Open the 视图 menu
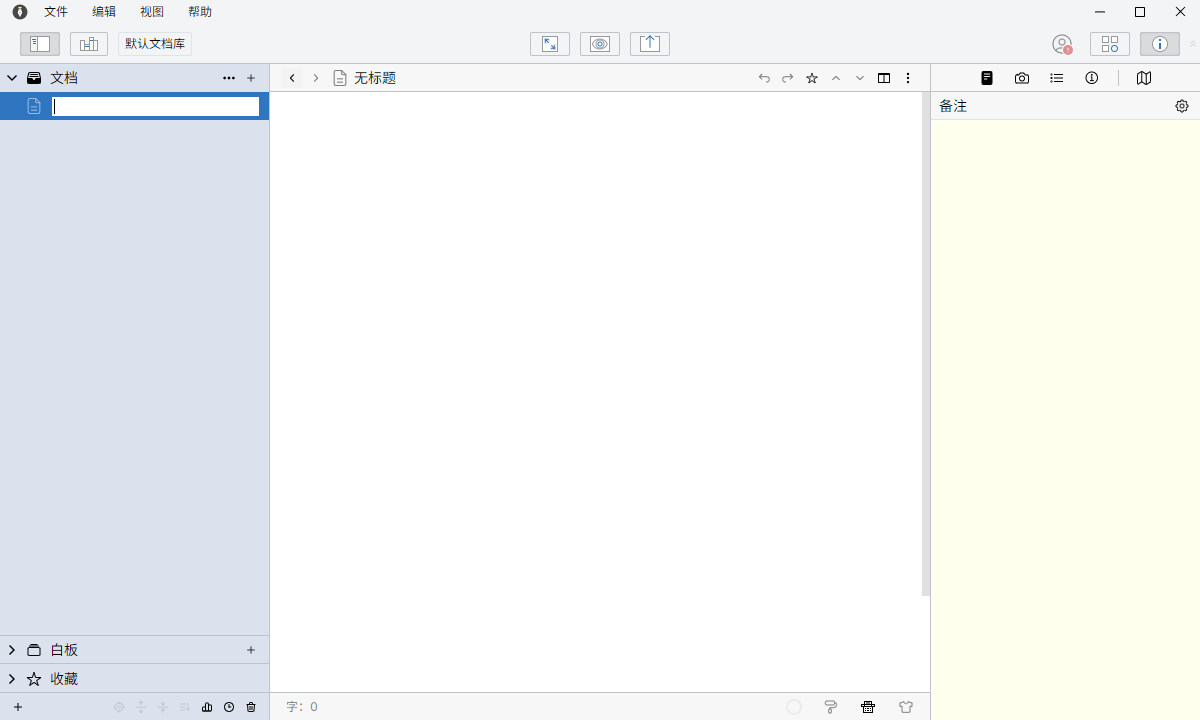 (152, 12)
